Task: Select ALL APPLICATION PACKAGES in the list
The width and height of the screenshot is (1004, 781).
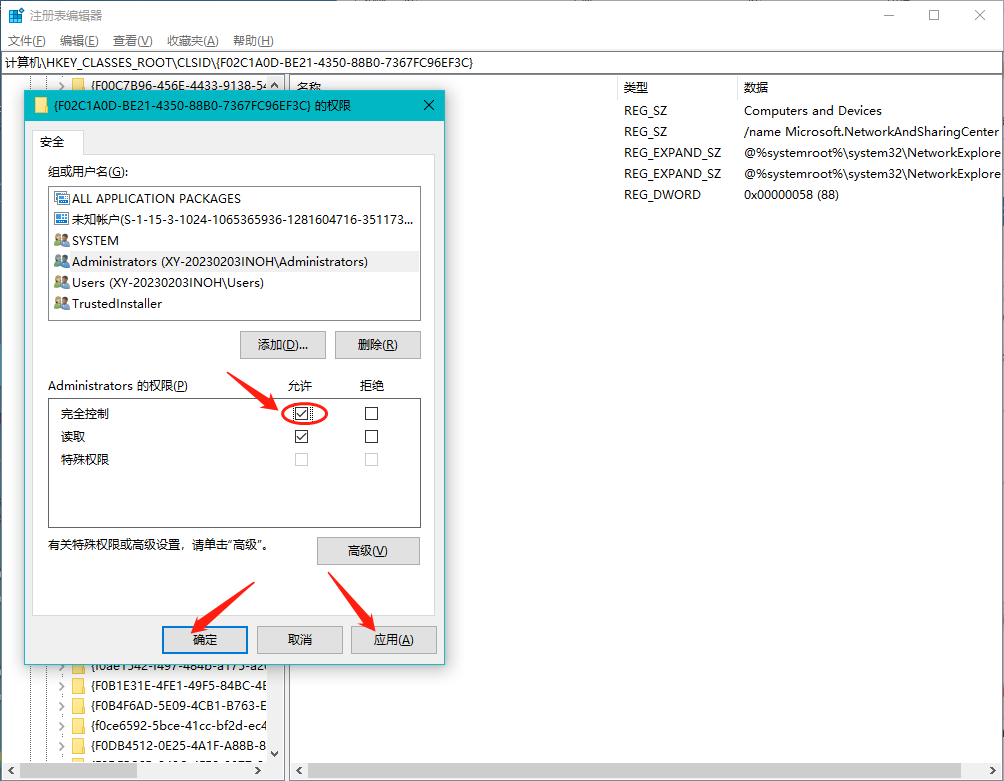Action: tap(234, 198)
